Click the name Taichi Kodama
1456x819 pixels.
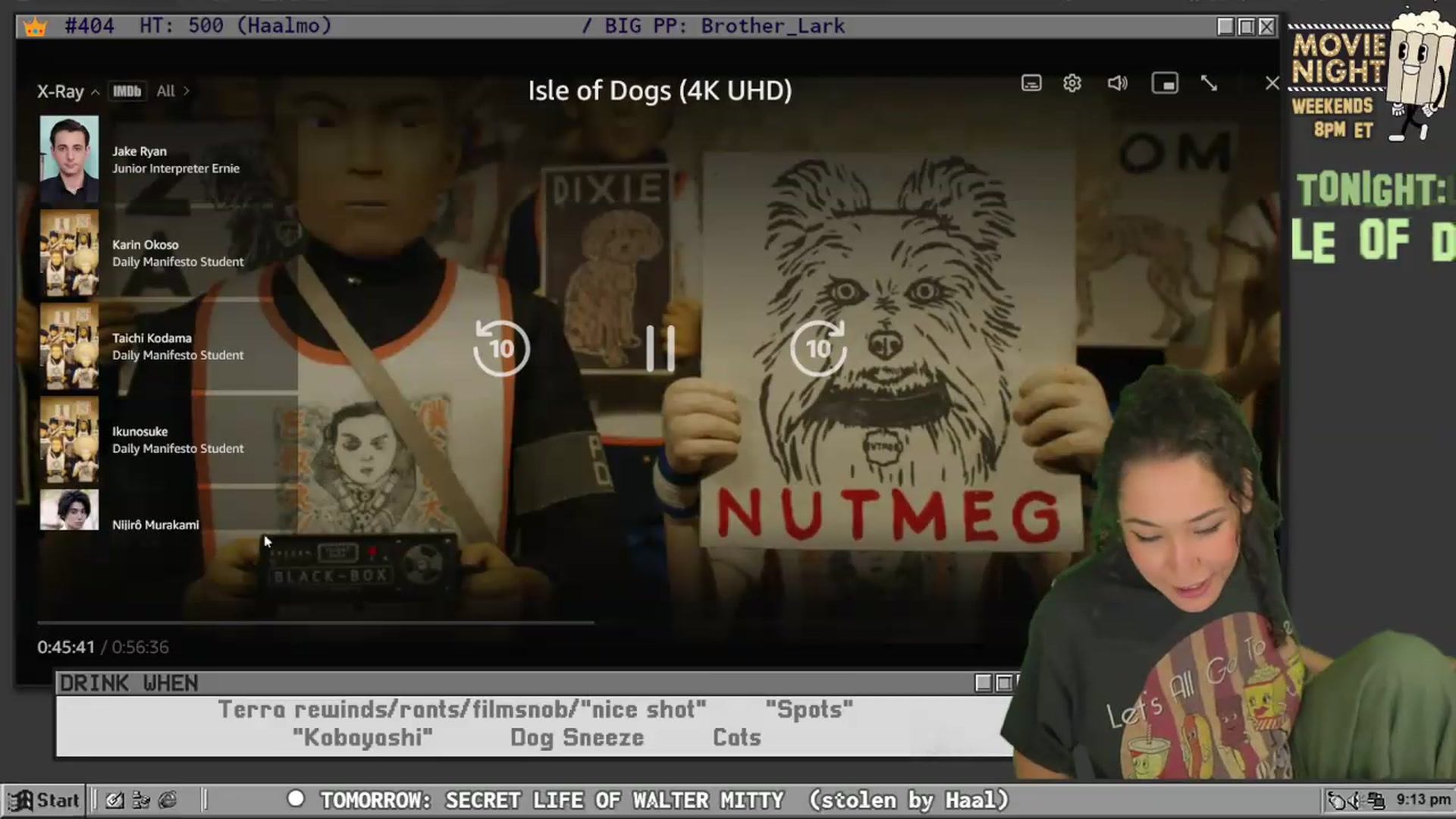coord(152,337)
